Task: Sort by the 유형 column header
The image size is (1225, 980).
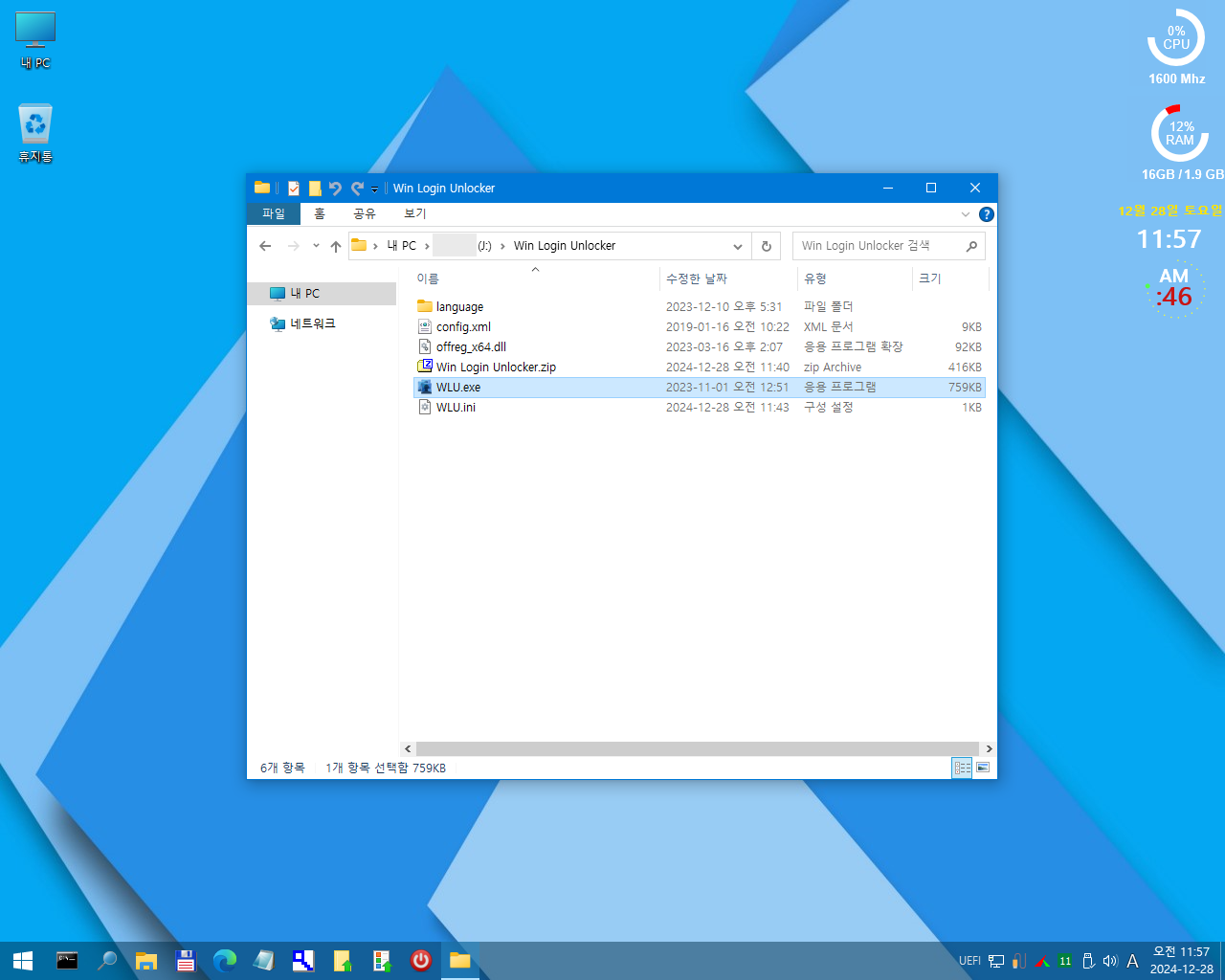Action: (x=855, y=278)
